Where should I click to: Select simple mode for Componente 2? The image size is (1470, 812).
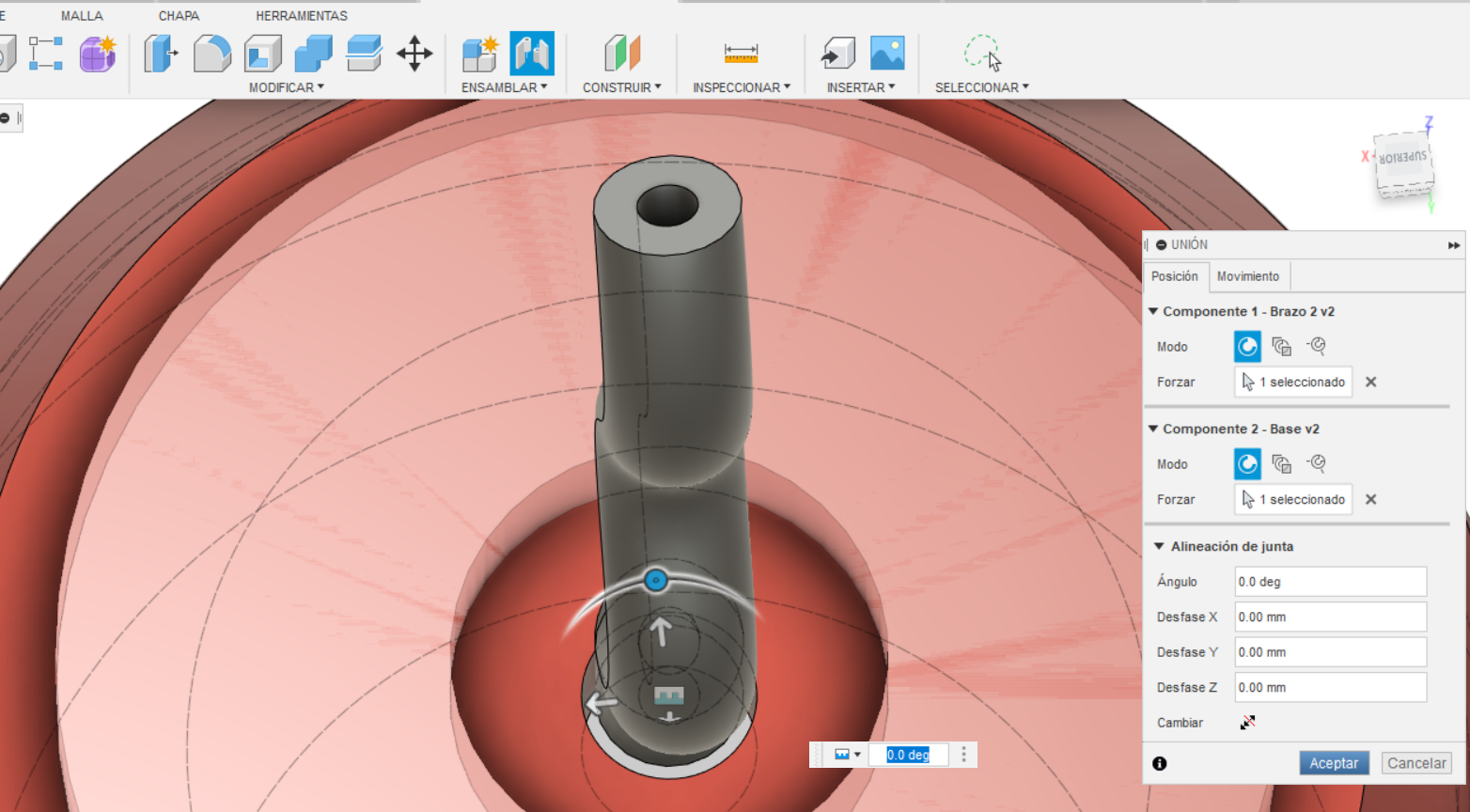tap(1247, 464)
